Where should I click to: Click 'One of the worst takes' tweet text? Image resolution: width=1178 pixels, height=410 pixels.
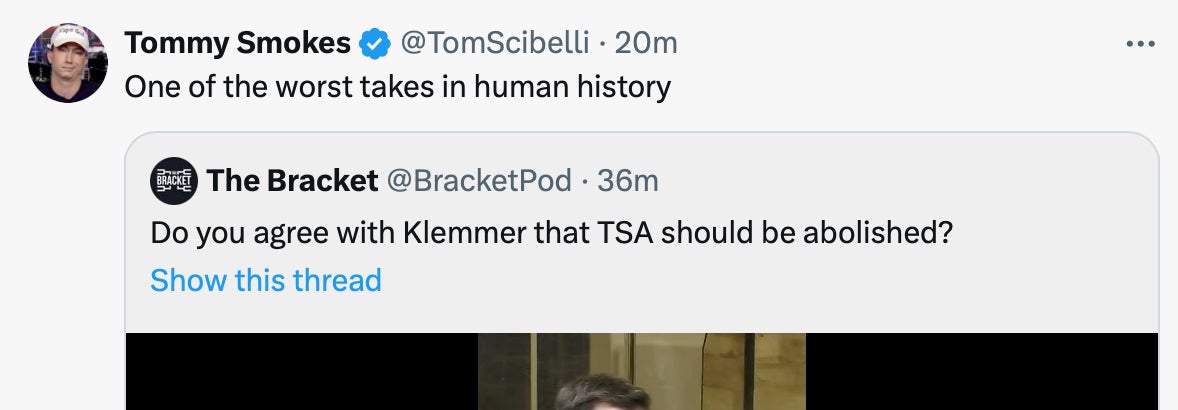tap(397, 87)
